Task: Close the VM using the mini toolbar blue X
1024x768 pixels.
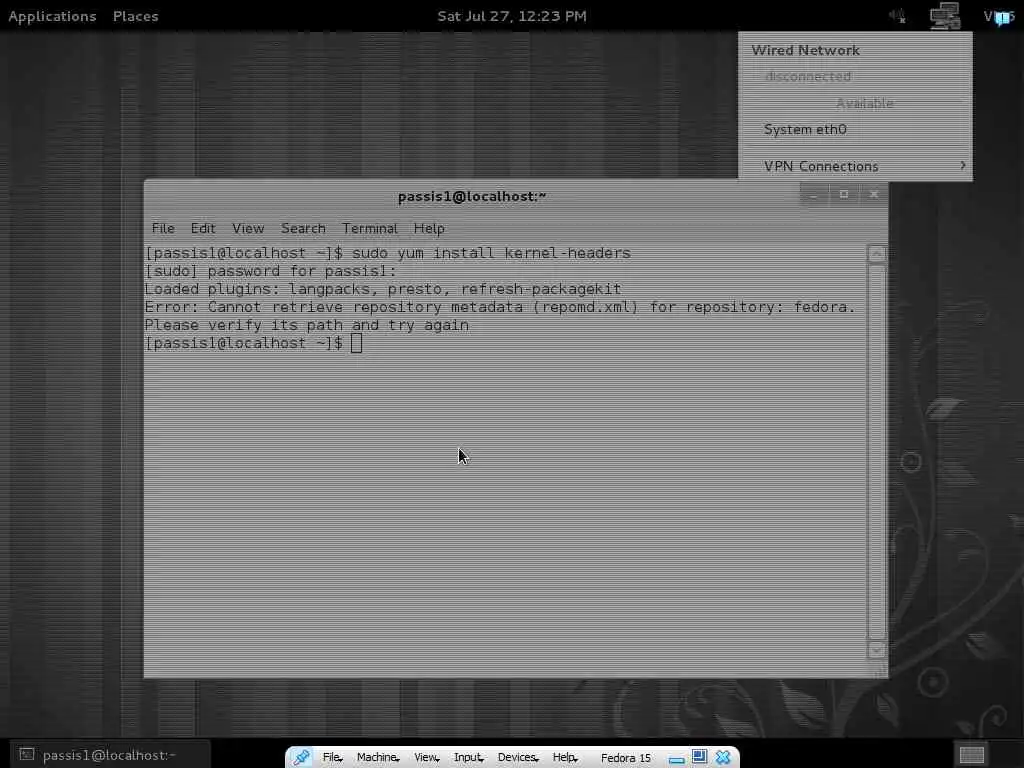Action: pos(723,757)
